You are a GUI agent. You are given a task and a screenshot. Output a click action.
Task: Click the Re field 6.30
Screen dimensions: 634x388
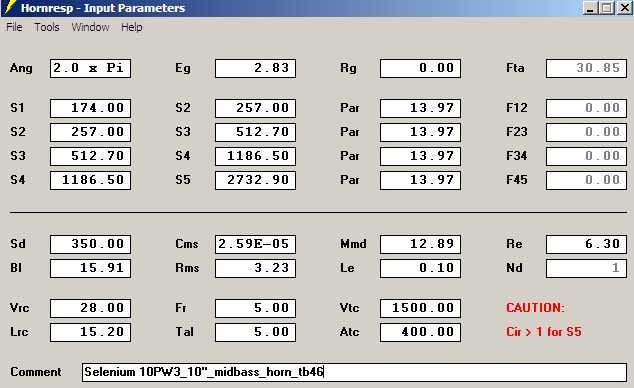coord(586,245)
